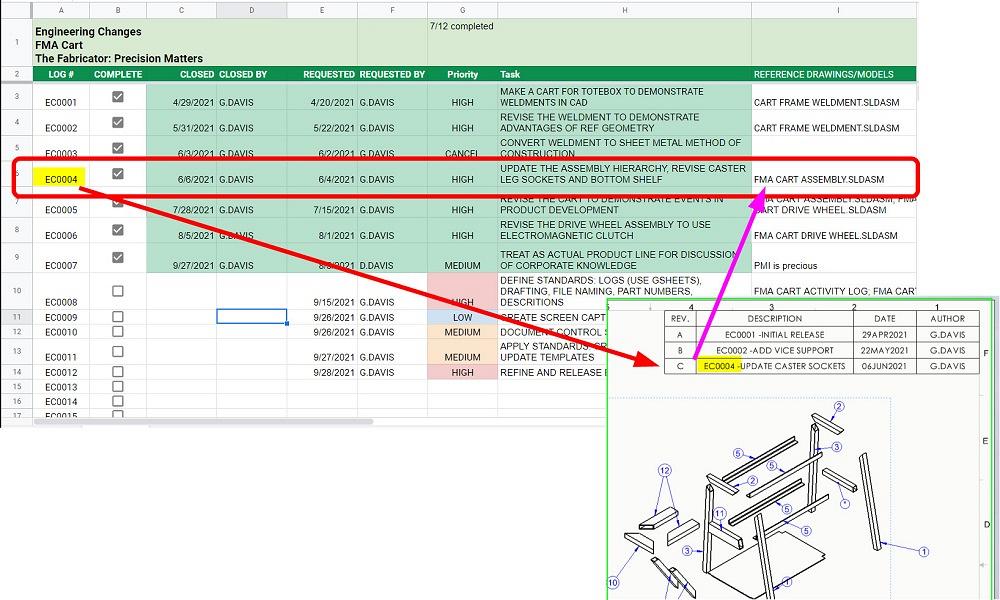
Task: Select the Priority column header cell
Action: point(462,74)
